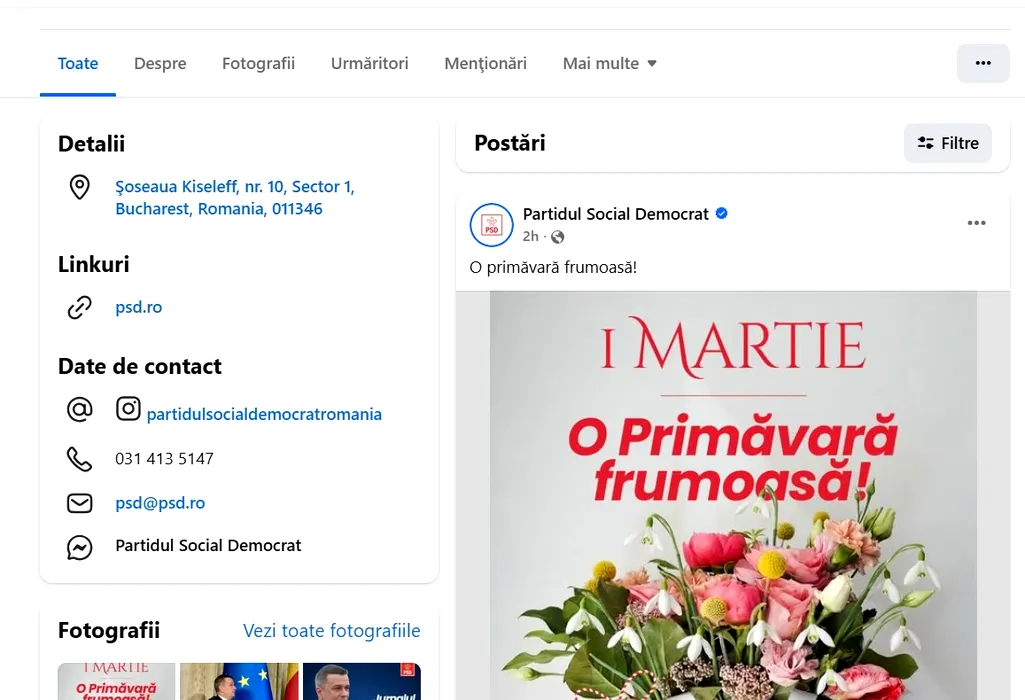The width and height of the screenshot is (1025, 700).
Task: Click the location pin icon in Detalii
Action: 79,187
